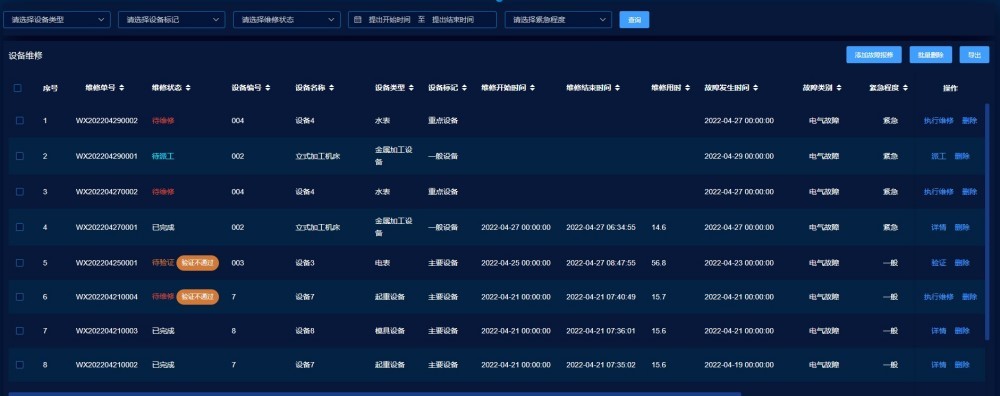Select row 5 checkbox for WX202204250001
The width and height of the screenshot is (1000, 396).
click(x=20, y=263)
